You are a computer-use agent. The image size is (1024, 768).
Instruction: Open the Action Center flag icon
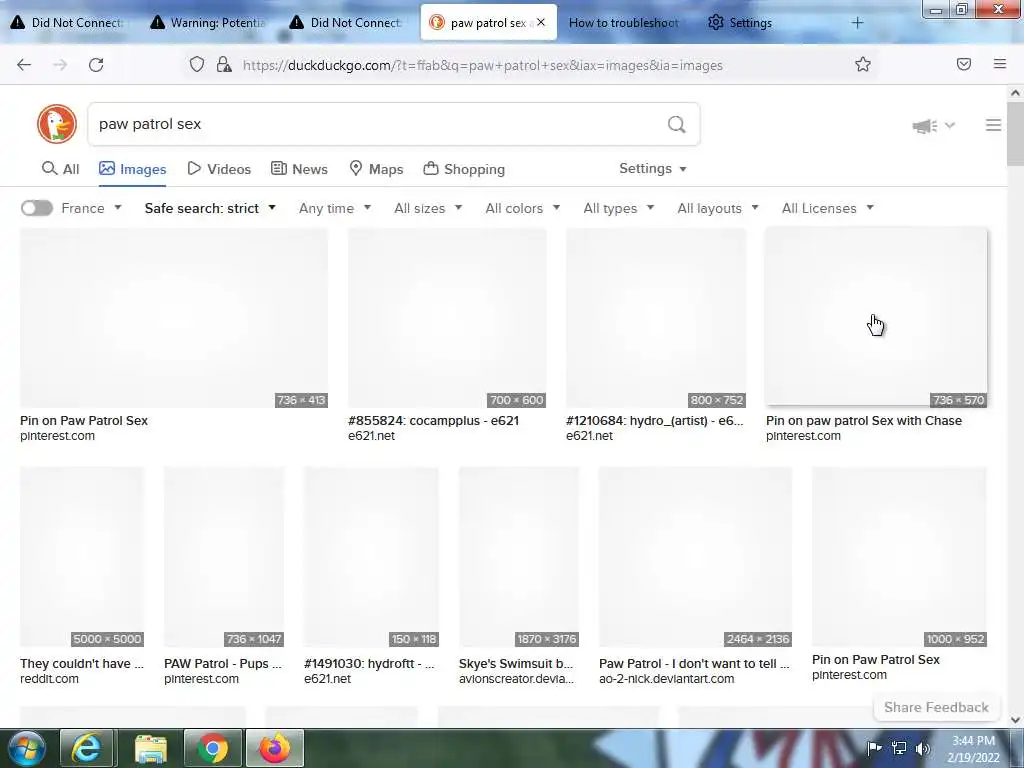pyautogui.click(x=874, y=748)
